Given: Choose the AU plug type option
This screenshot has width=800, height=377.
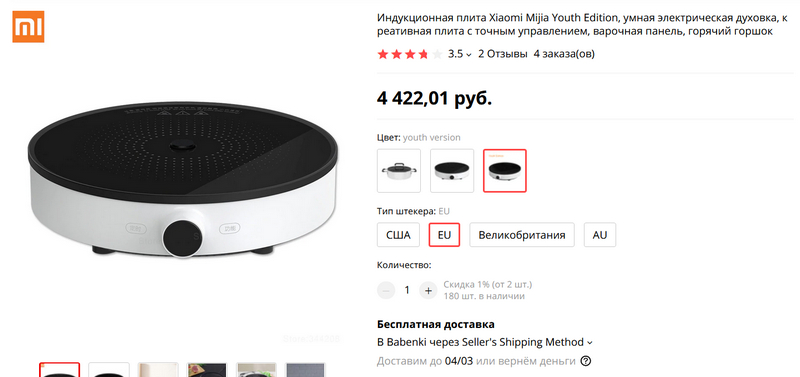Looking at the screenshot, I should [600, 235].
